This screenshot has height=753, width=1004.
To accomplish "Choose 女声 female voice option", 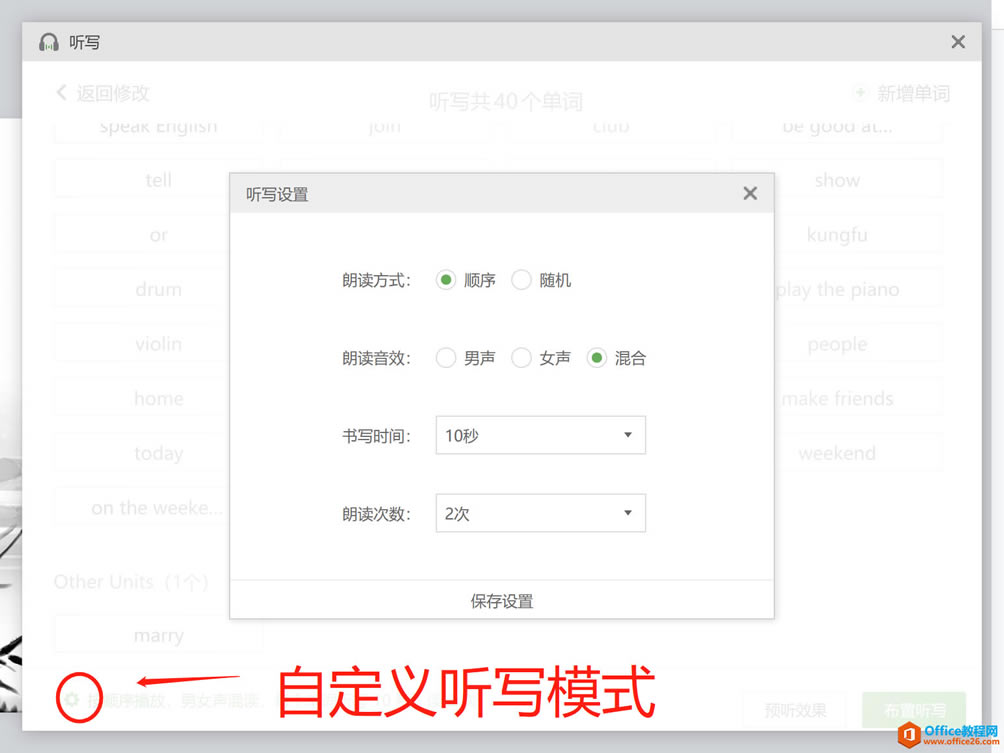I will pos(521,358).
